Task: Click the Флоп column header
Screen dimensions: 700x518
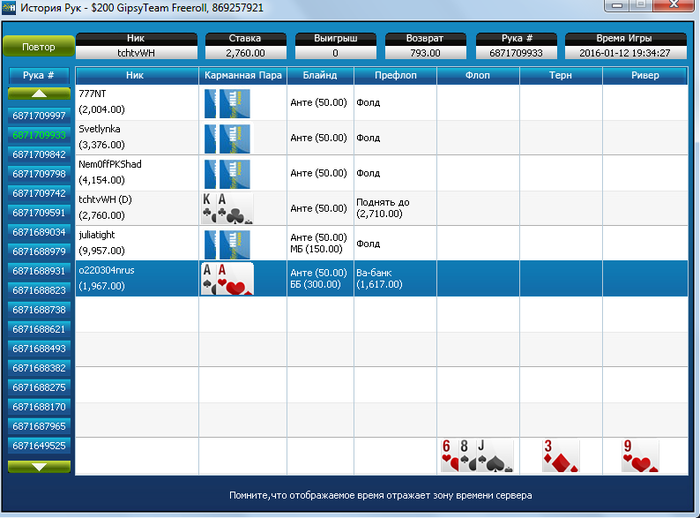Action: pyautogui.click(x=478, y=75)
